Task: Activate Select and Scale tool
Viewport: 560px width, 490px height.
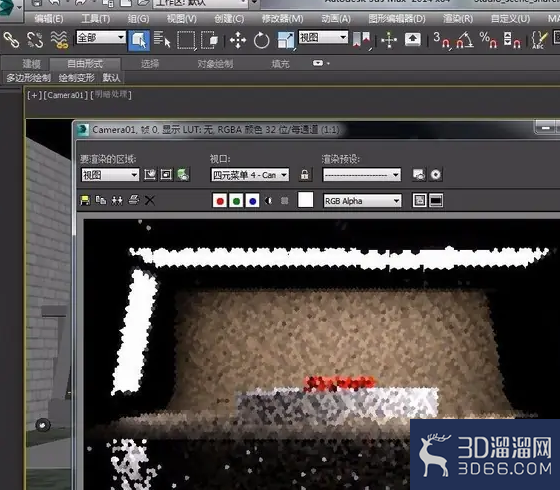Action: coord(286,40)
